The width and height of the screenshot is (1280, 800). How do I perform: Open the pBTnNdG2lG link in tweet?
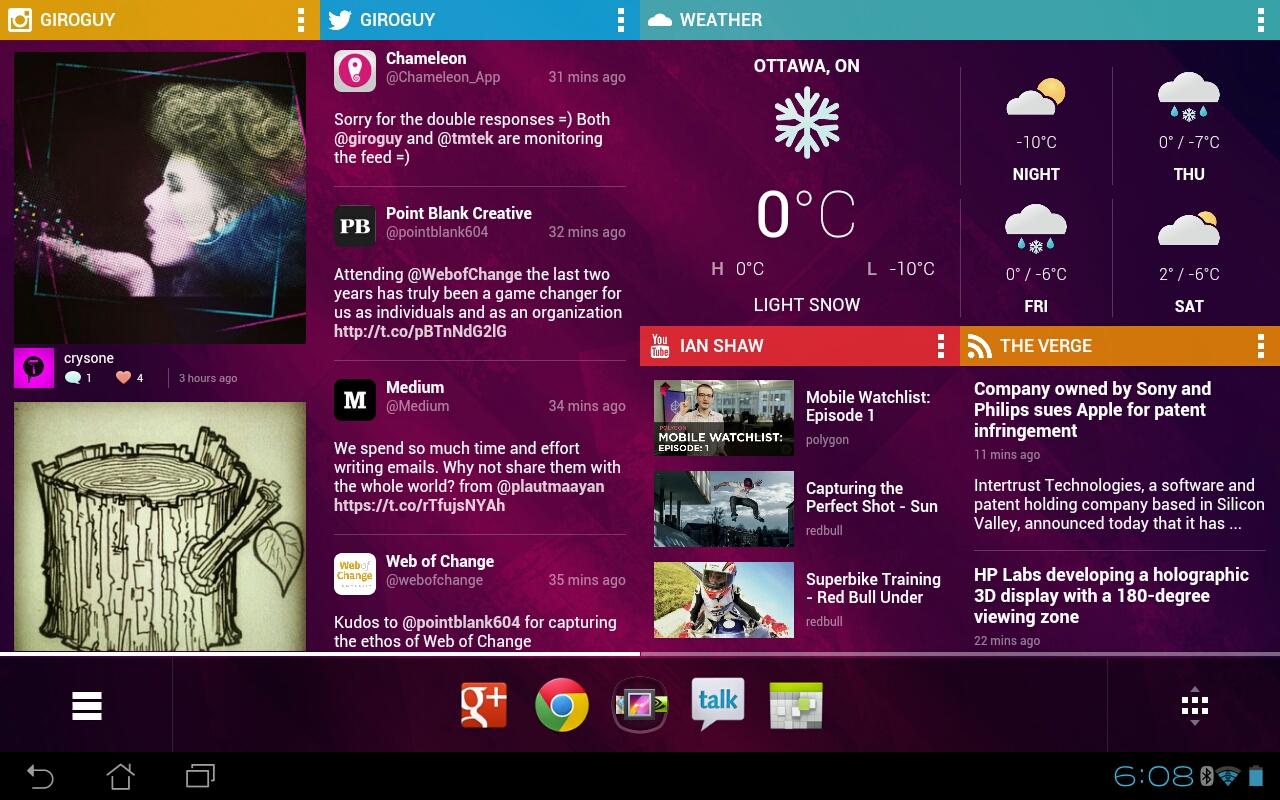tap(420, 331)
